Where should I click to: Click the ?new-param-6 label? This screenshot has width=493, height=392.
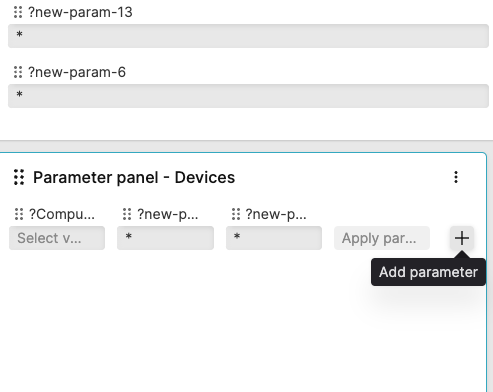tap(77, 72)
